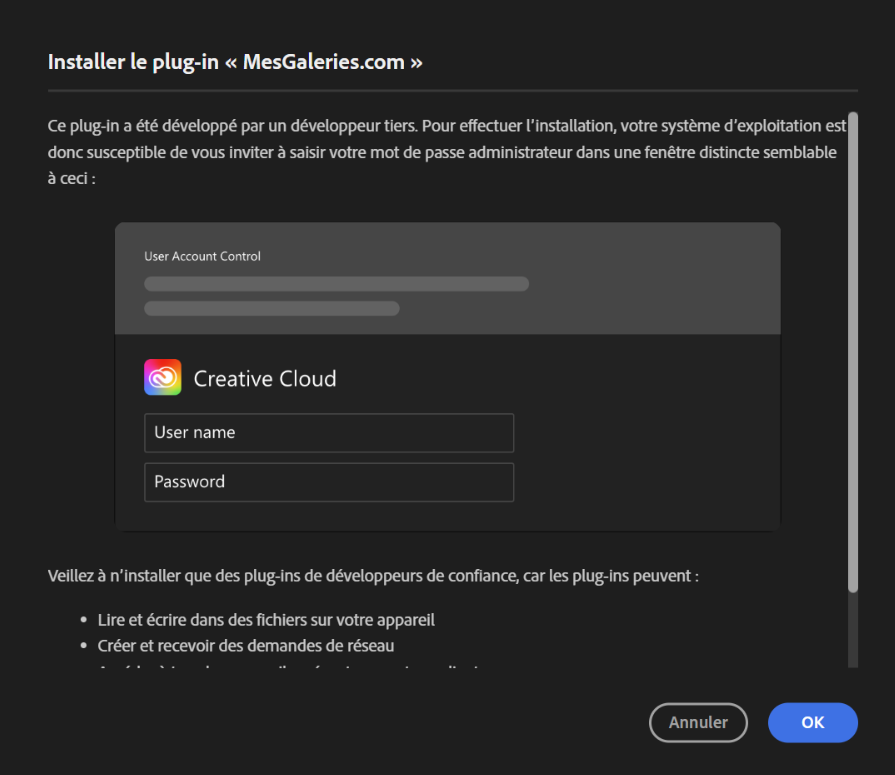Cancel installation with Annuler button

698,722
